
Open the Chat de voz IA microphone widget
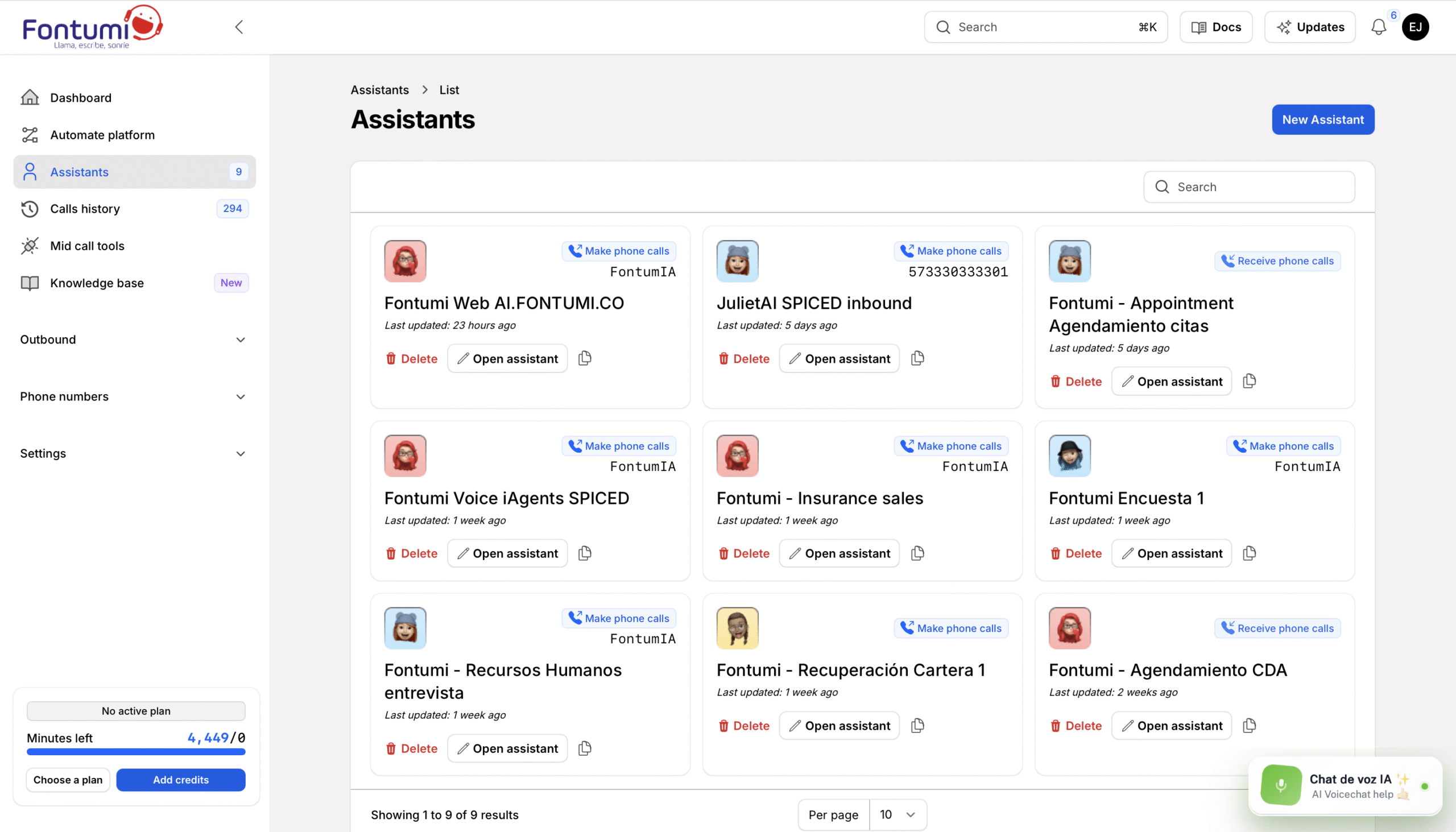[1281, 785]
